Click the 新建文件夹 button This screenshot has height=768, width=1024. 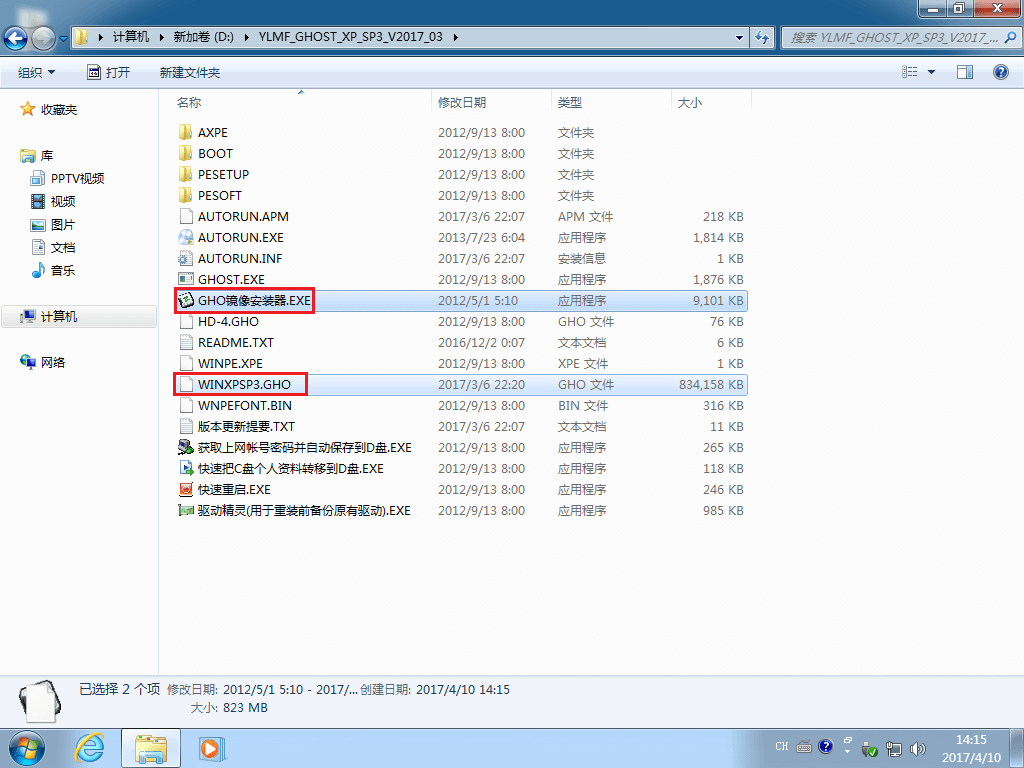[x=190, y=72]
